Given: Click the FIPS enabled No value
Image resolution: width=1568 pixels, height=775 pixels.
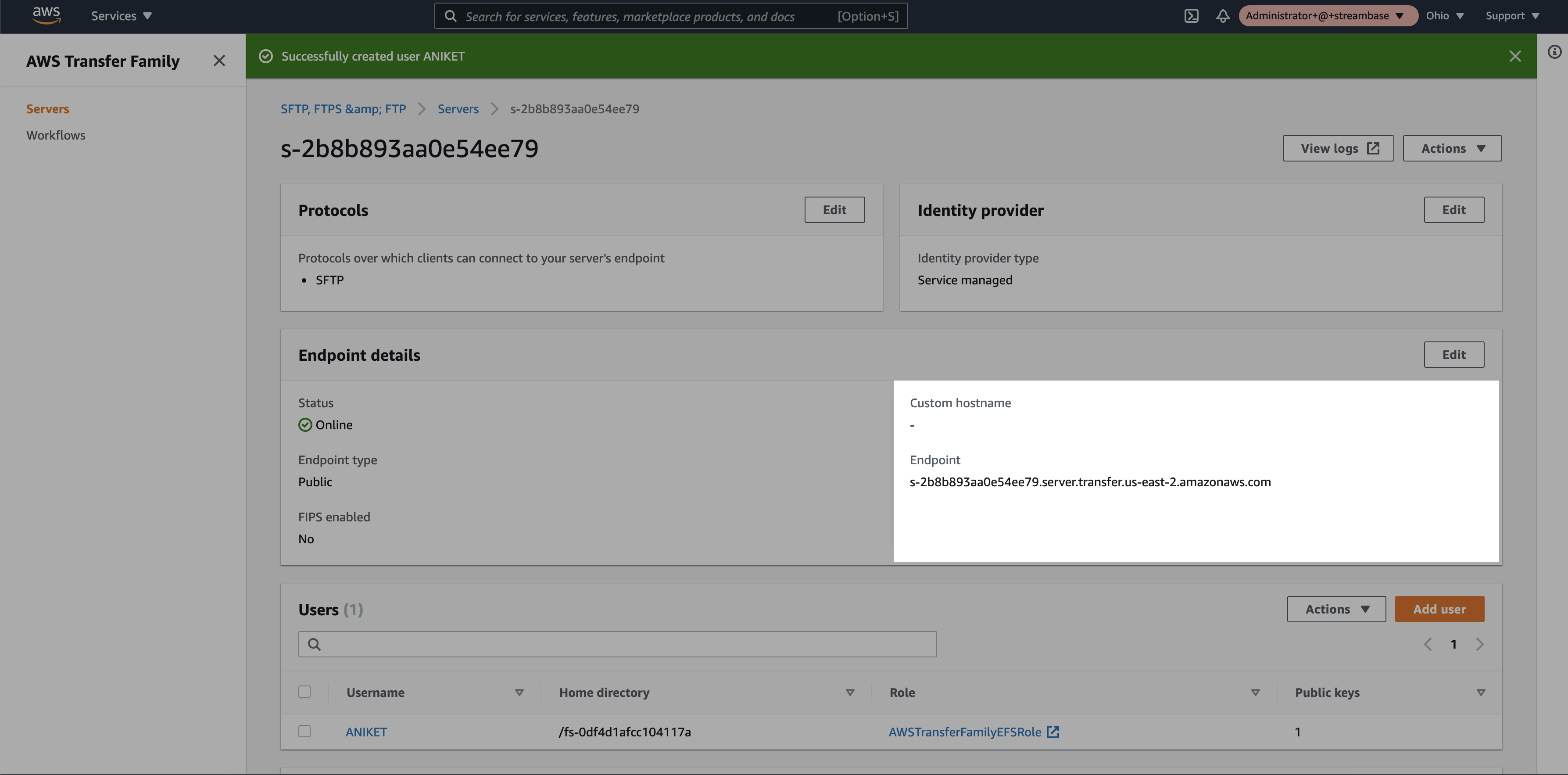Looking at the screenshot, I should pos(305,539).
